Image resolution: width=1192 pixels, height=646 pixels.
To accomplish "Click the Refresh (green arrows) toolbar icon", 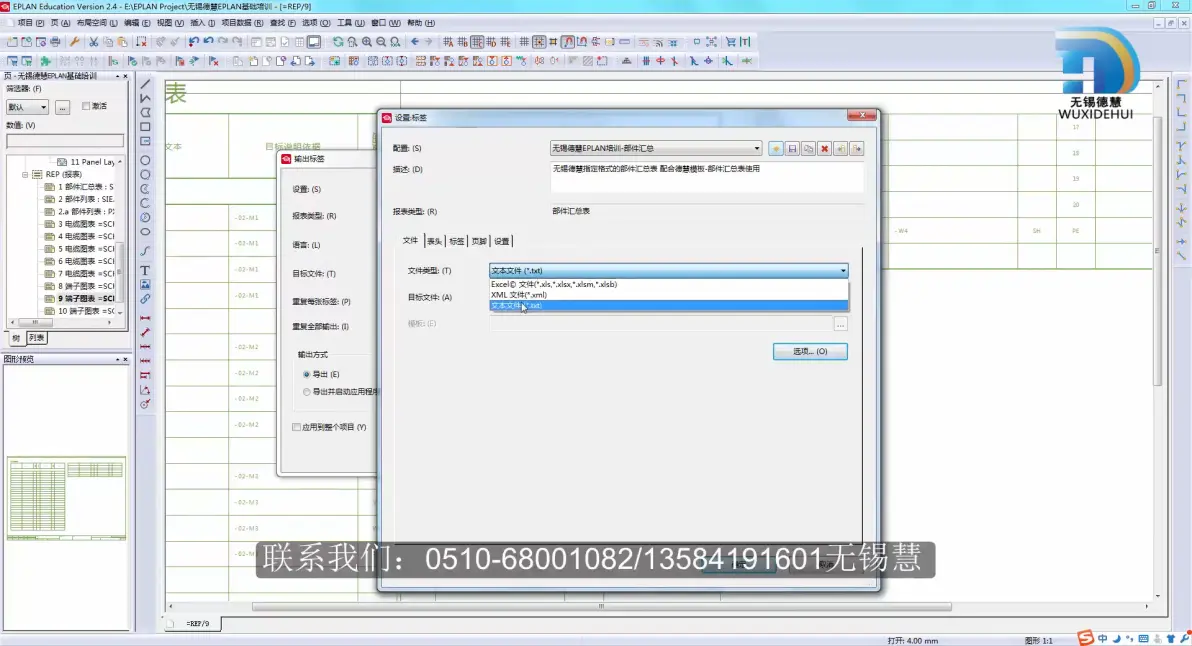I will pyautogui.click(x=338, y=43).
